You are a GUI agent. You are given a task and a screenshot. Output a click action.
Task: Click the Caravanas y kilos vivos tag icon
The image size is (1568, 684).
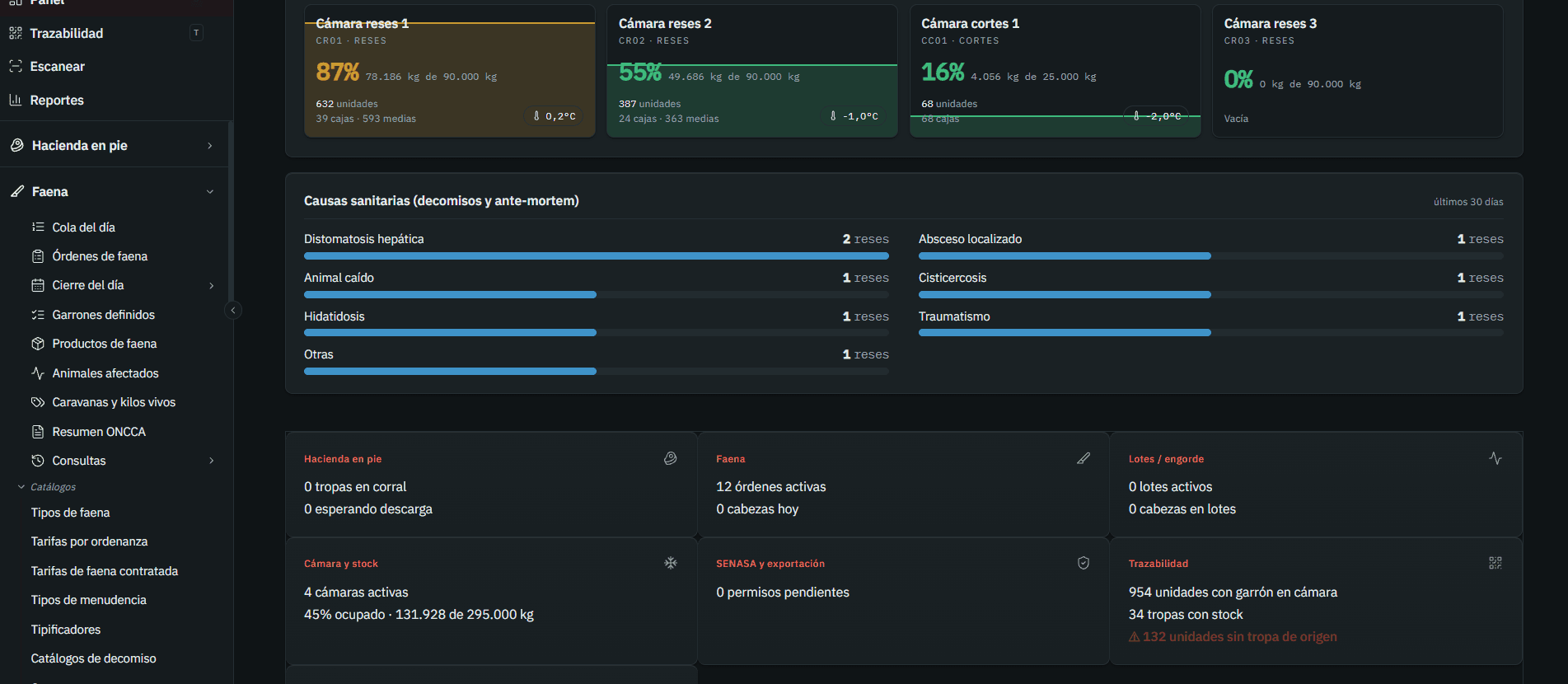[38, 402]
